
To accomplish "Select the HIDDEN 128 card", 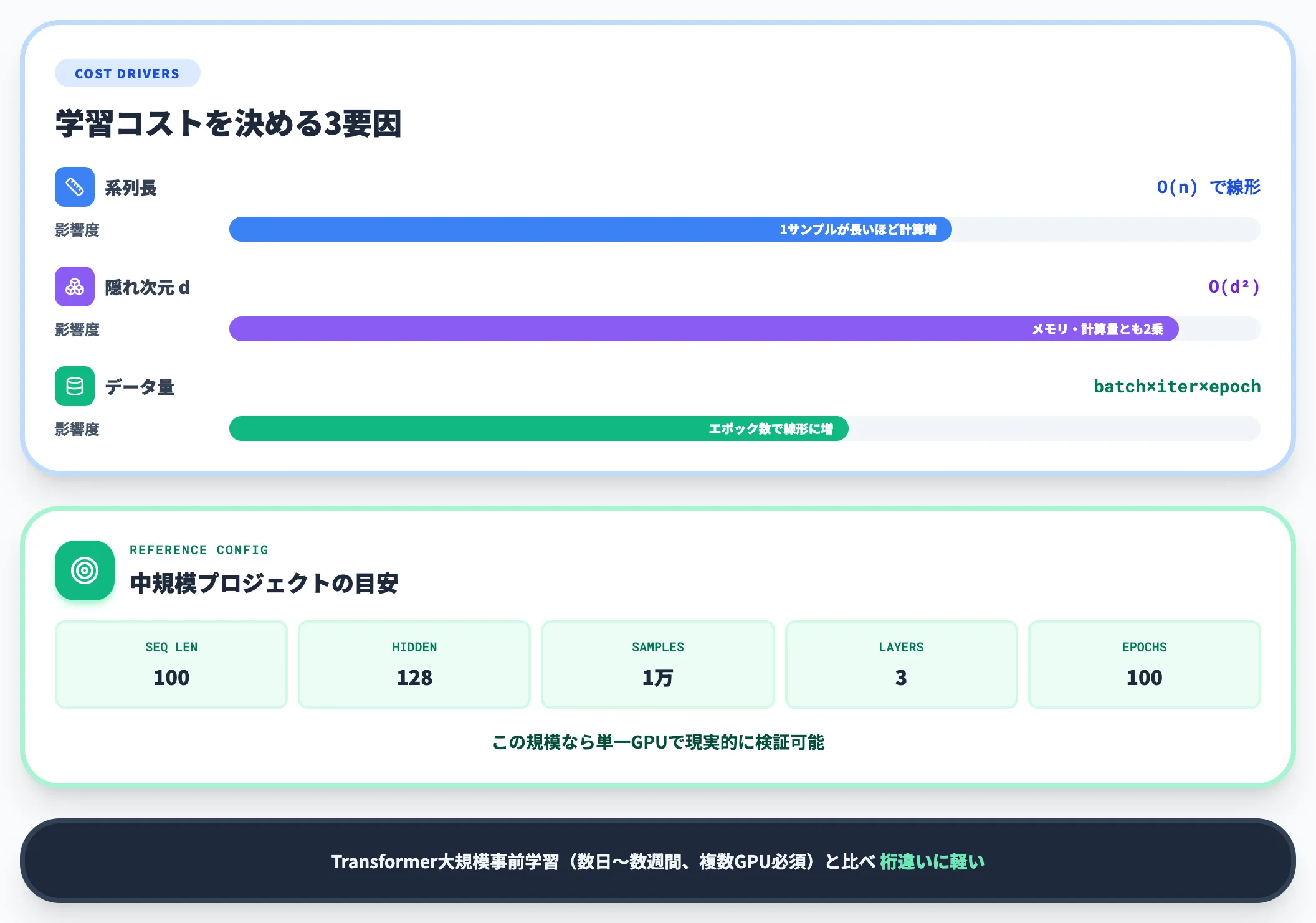I will (x=414, y=665).
